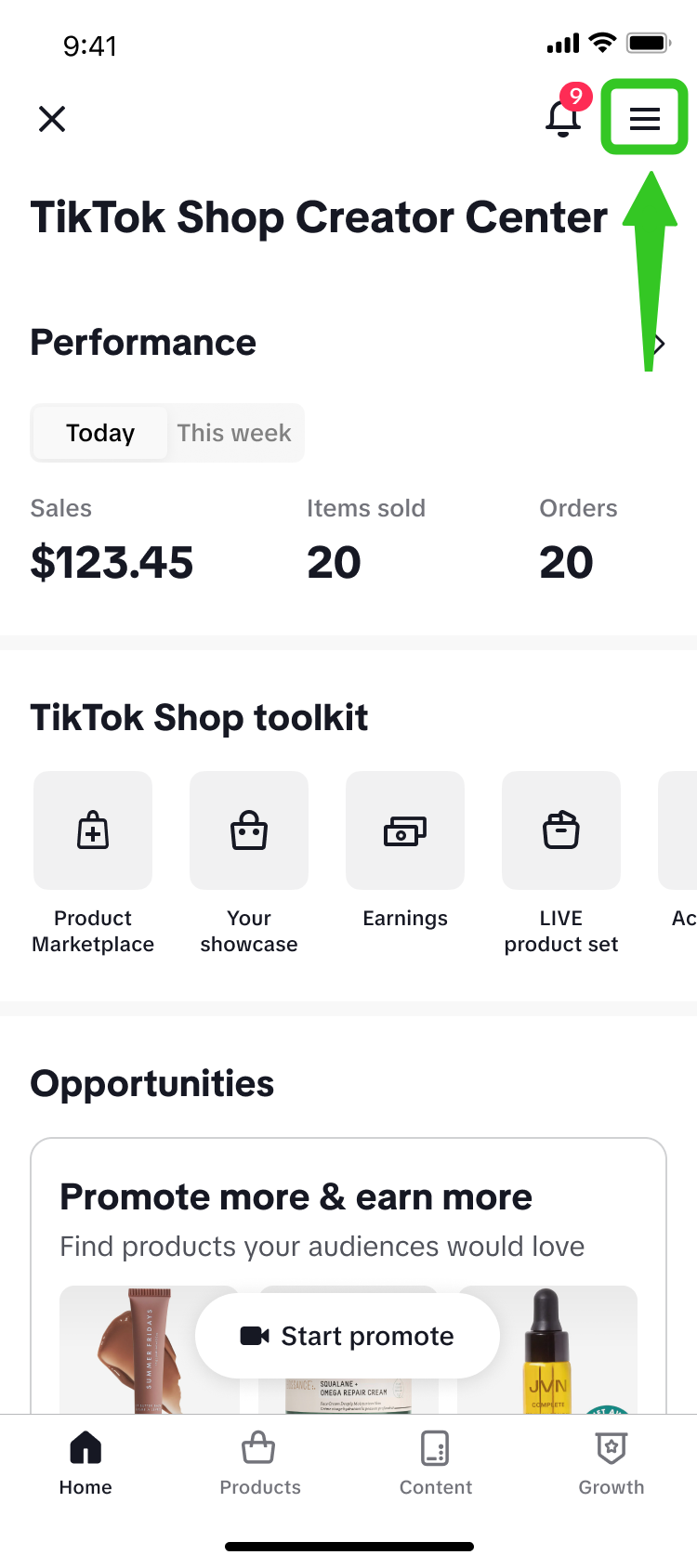Tap the Orders count figure
The image size is (697, 1568).
tap(566, 562)
